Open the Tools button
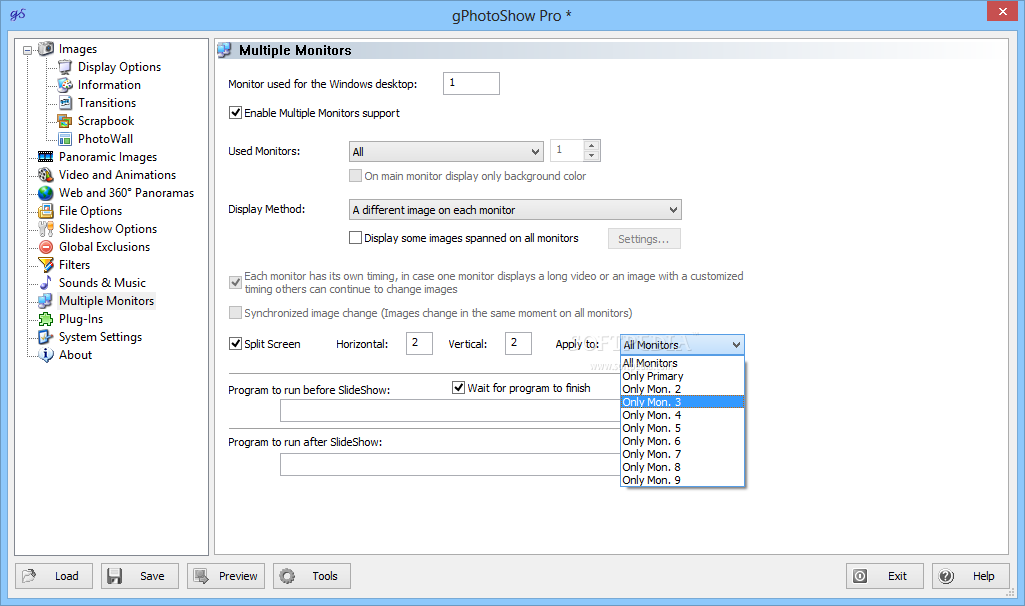1025x606 pixels. coord(312,576)
